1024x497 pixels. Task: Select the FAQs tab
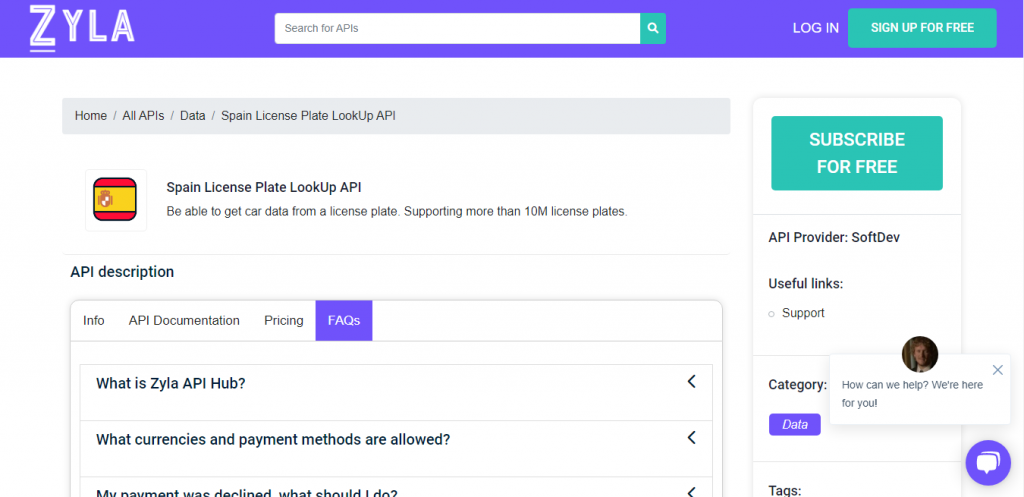pos(344,321)
